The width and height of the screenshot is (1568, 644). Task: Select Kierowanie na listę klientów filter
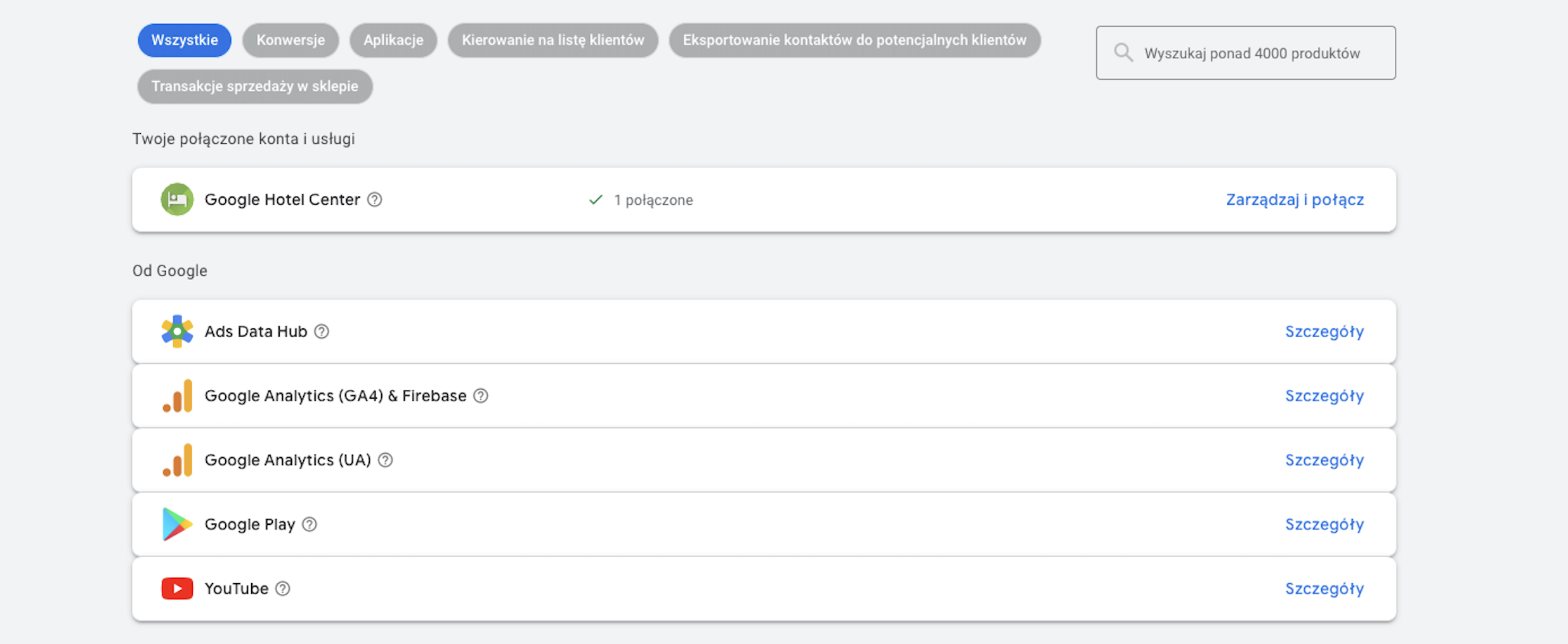553,40
